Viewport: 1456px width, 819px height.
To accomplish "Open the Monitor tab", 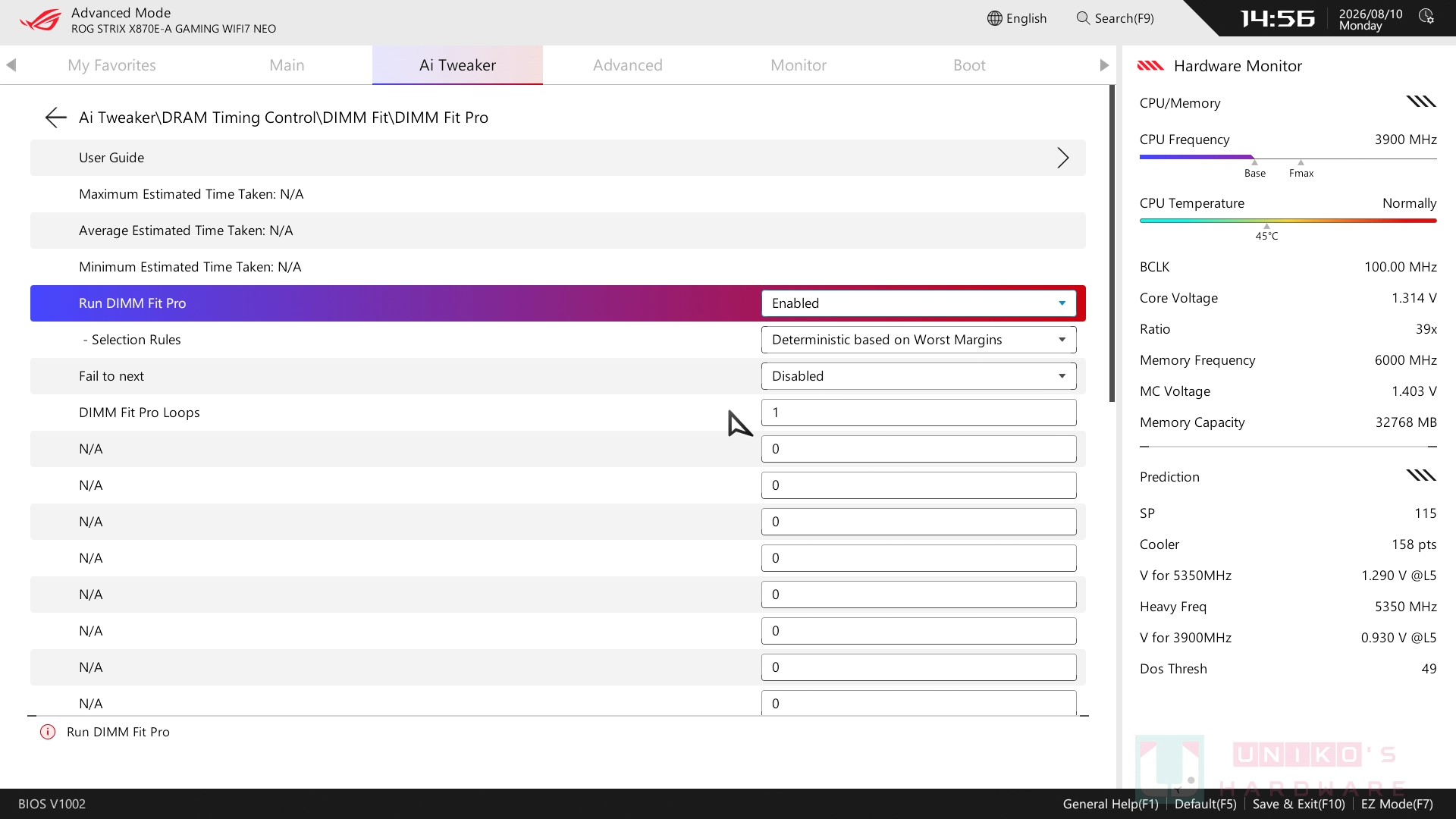I will tap(799, 65).
